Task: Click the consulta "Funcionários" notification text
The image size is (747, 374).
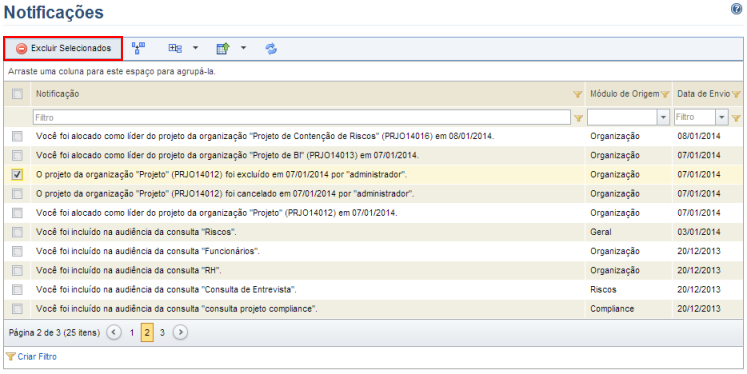Action: point(148,251)
